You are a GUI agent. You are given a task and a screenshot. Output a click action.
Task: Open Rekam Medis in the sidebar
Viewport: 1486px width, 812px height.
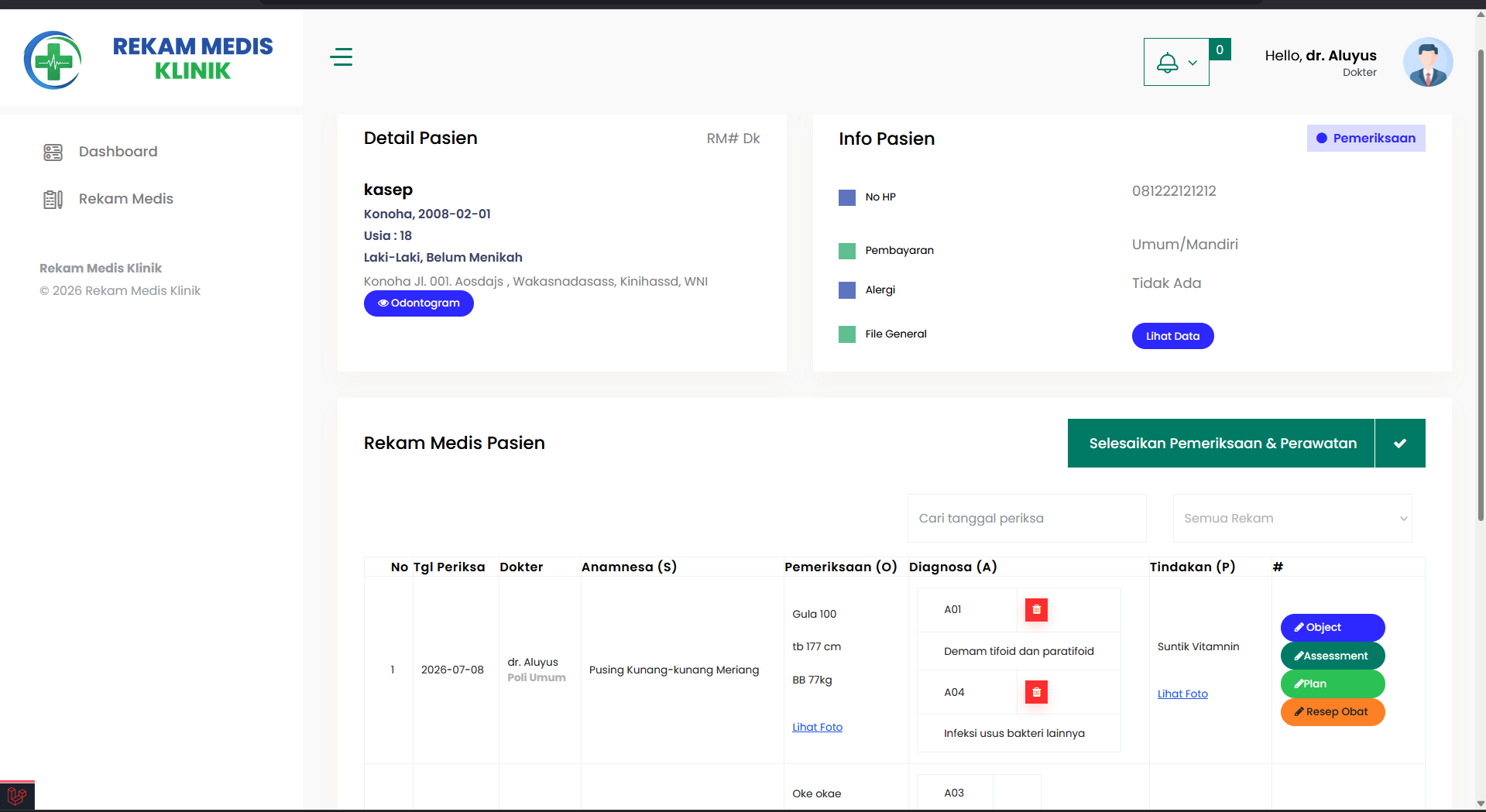coord(125,199)
